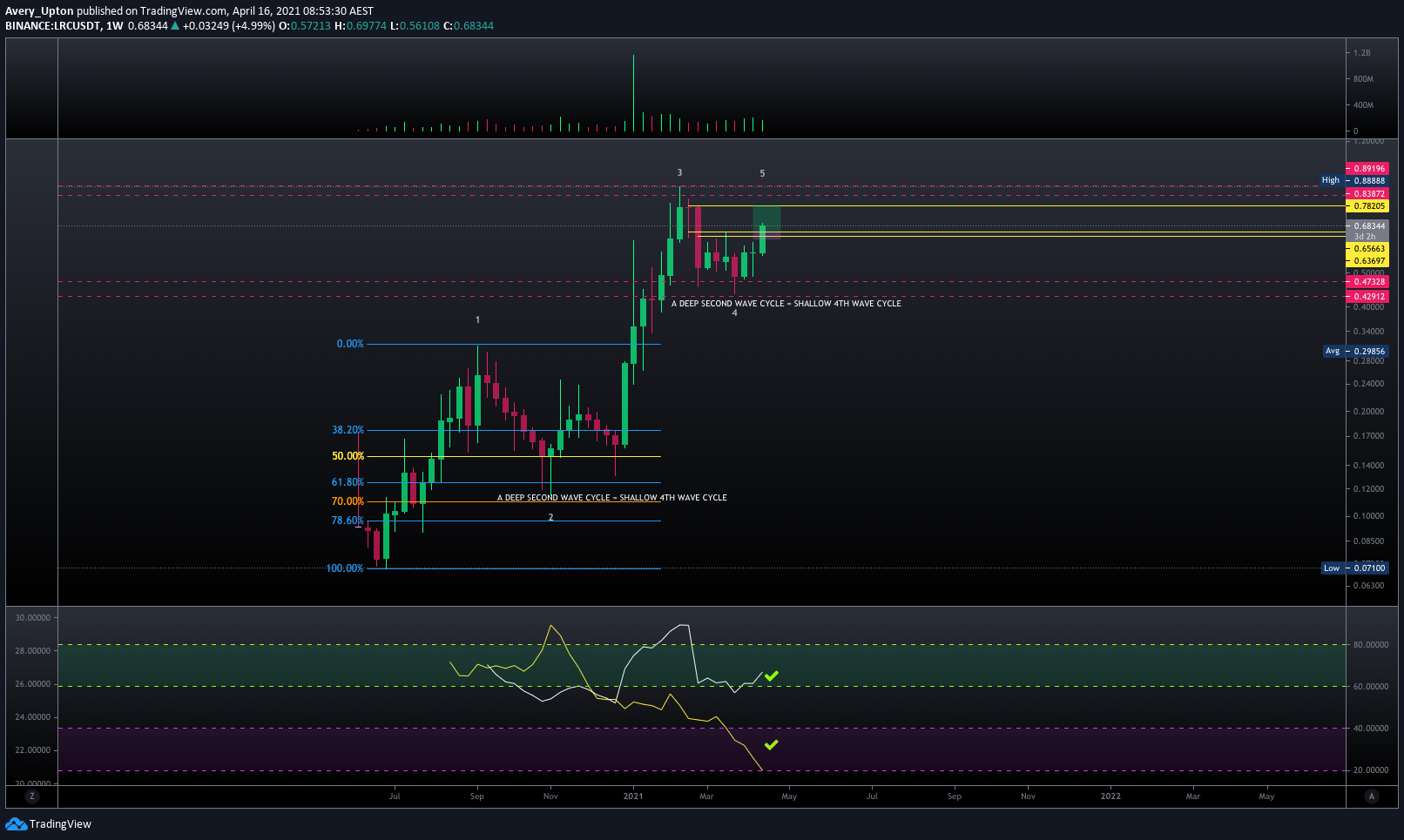Select the 0.78205 yellow price label
Screen dimensions: 1404x840
click(1368, 206)
